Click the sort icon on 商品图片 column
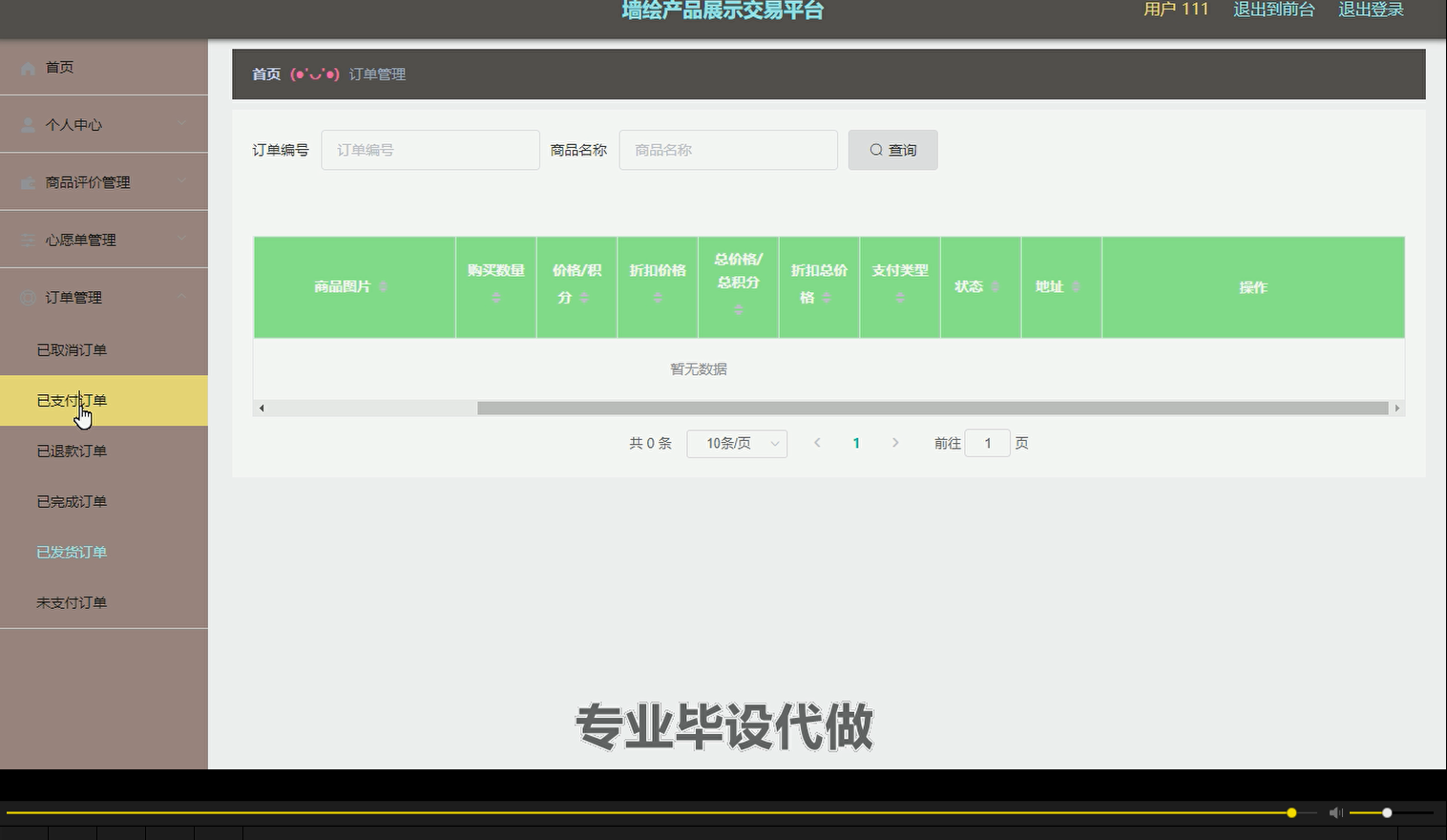The image size is (1447, 840). (385, 286)
